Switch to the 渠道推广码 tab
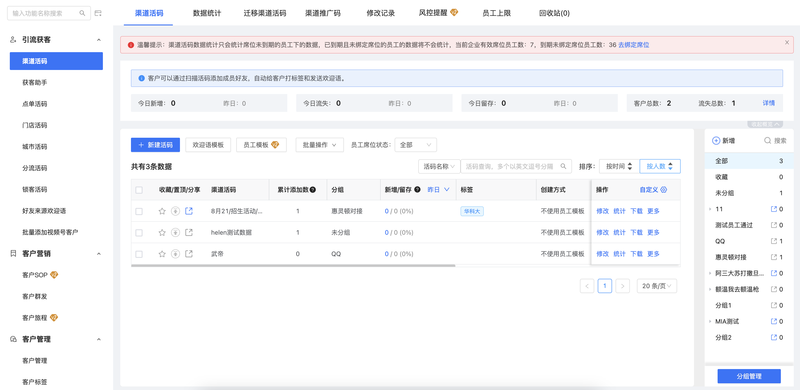 tap(322, 13)
